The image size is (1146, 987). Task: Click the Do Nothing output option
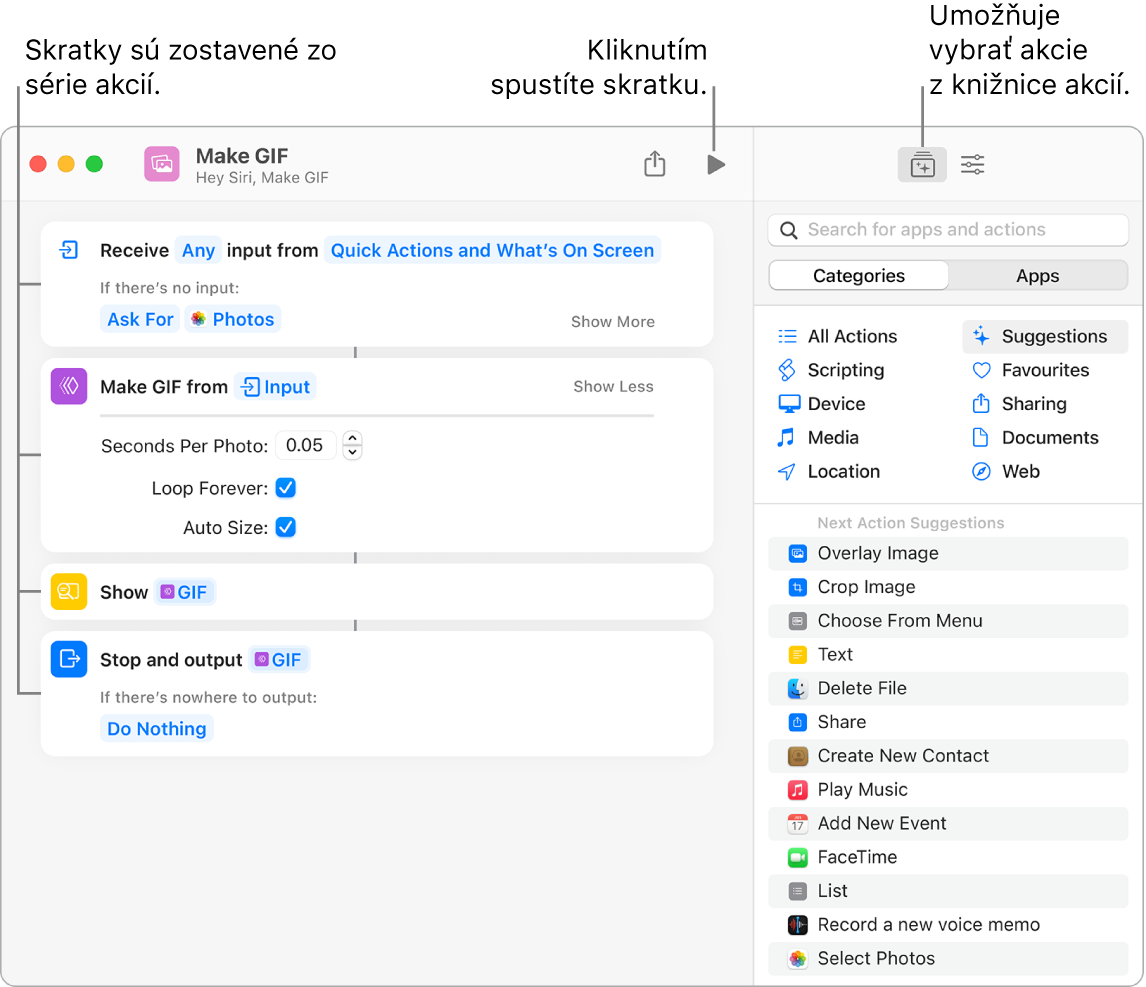pyautogui.click(x=157, y=729)
